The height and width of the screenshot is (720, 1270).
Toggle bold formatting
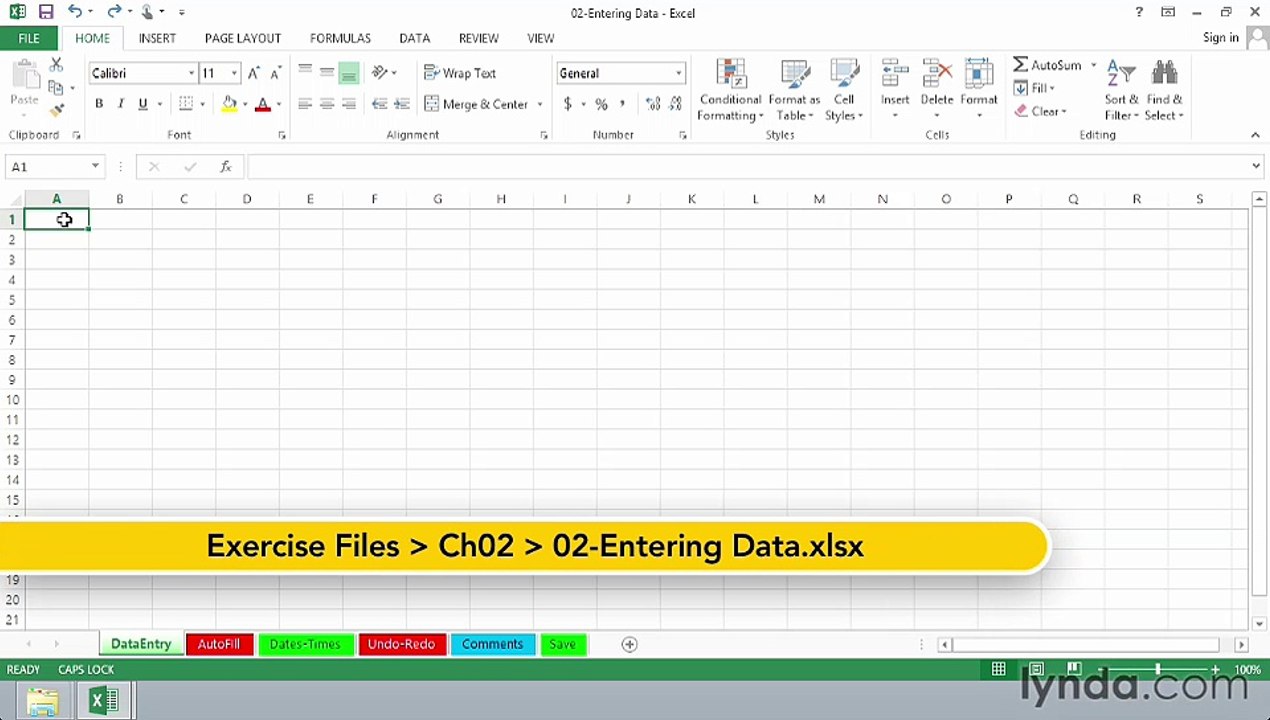99,104
